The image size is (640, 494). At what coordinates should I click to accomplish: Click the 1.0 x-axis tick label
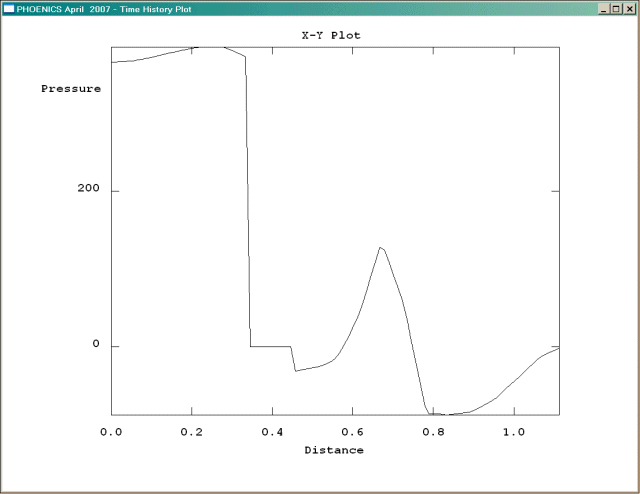(513, 432)
